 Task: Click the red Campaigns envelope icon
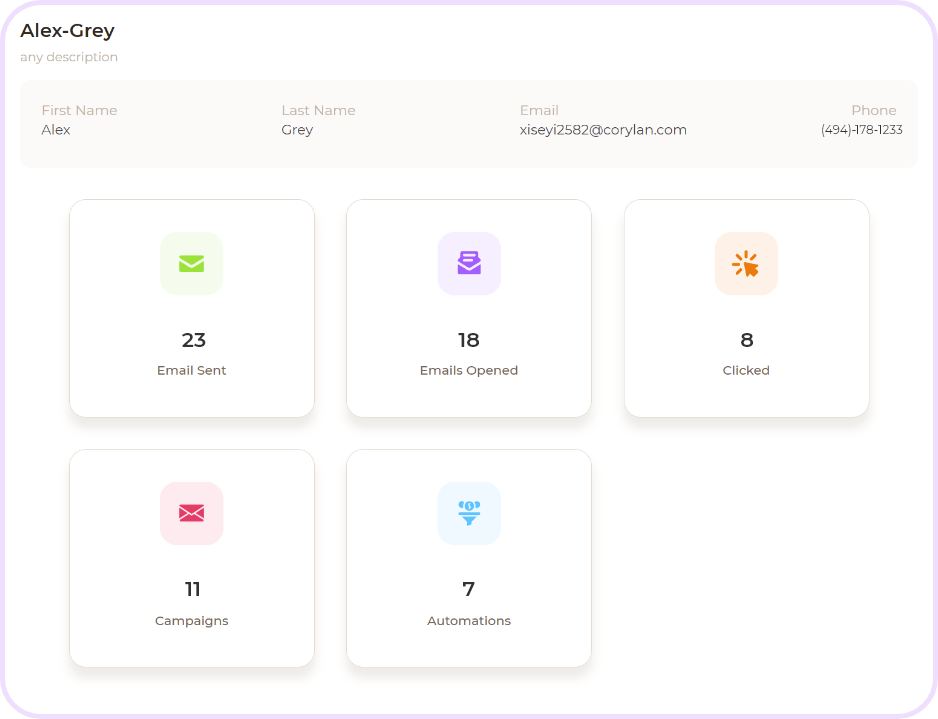coord(191,513)
